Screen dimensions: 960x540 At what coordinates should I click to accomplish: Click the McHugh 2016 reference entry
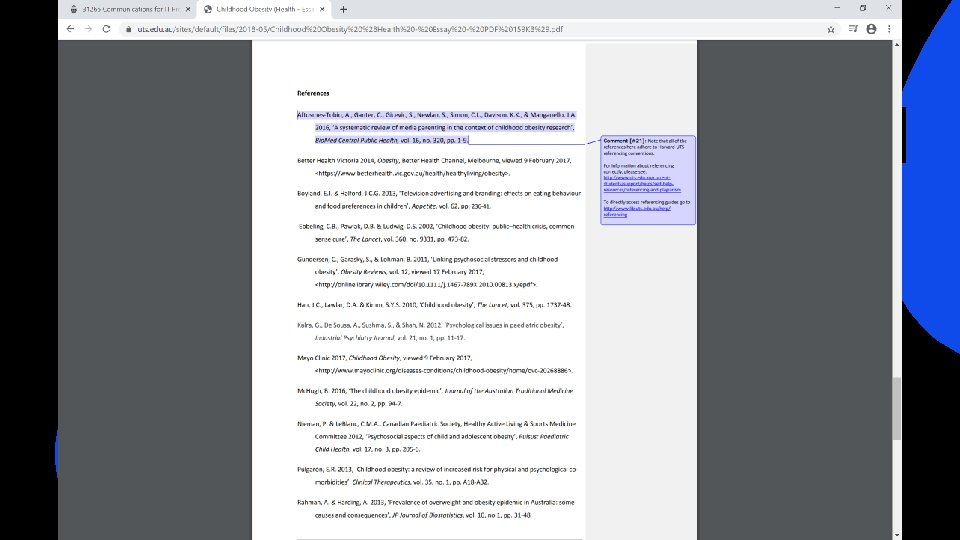point(435,397)
